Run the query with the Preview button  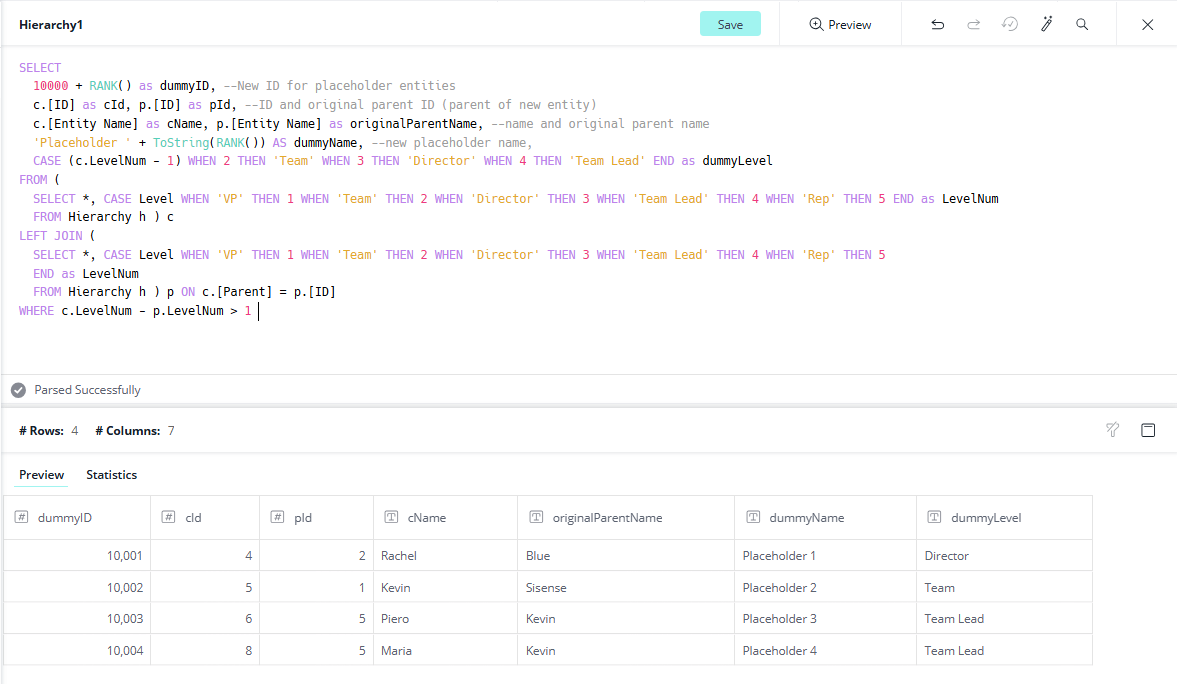pos(840,24)
